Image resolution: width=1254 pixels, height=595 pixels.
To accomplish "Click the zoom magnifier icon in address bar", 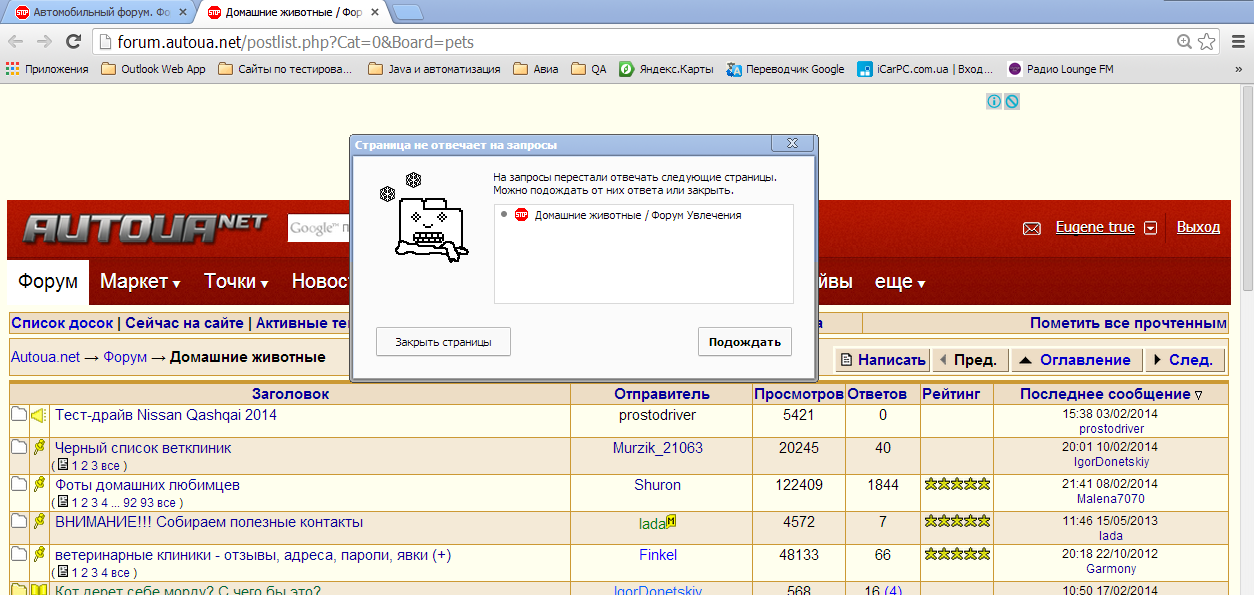I will 1184,42.
